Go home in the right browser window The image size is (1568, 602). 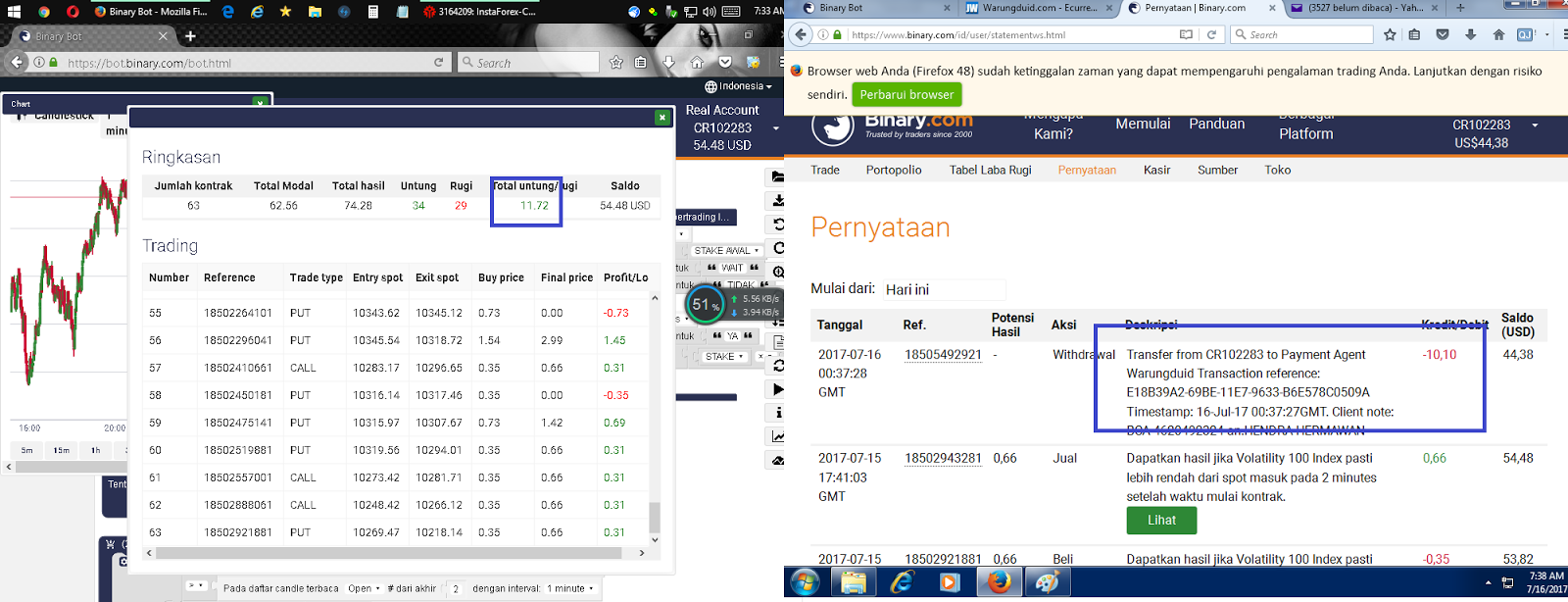coord(1498,34)
